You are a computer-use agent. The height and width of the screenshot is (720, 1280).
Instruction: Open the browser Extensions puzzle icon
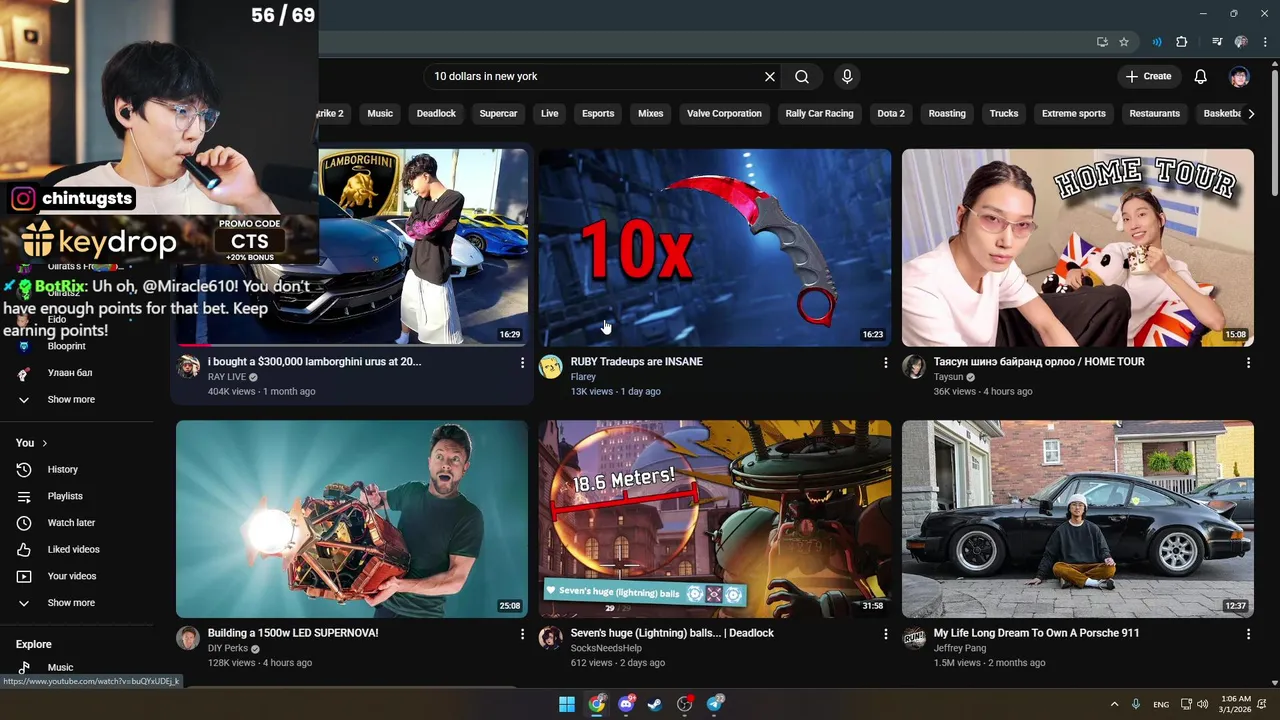tap(1182, 42)
